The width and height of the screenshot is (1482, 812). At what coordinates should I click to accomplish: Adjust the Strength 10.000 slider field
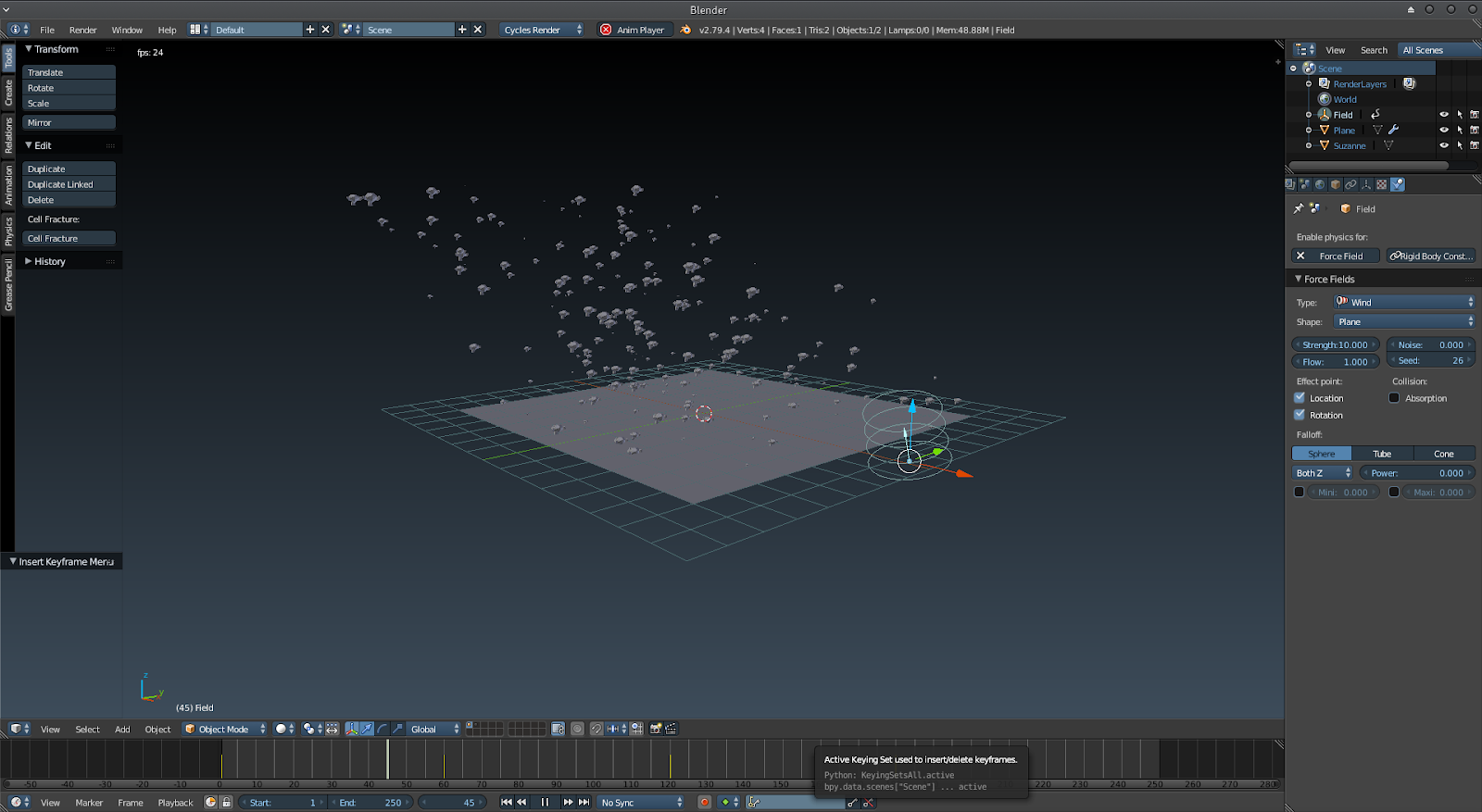click(x=1336, y=344)
